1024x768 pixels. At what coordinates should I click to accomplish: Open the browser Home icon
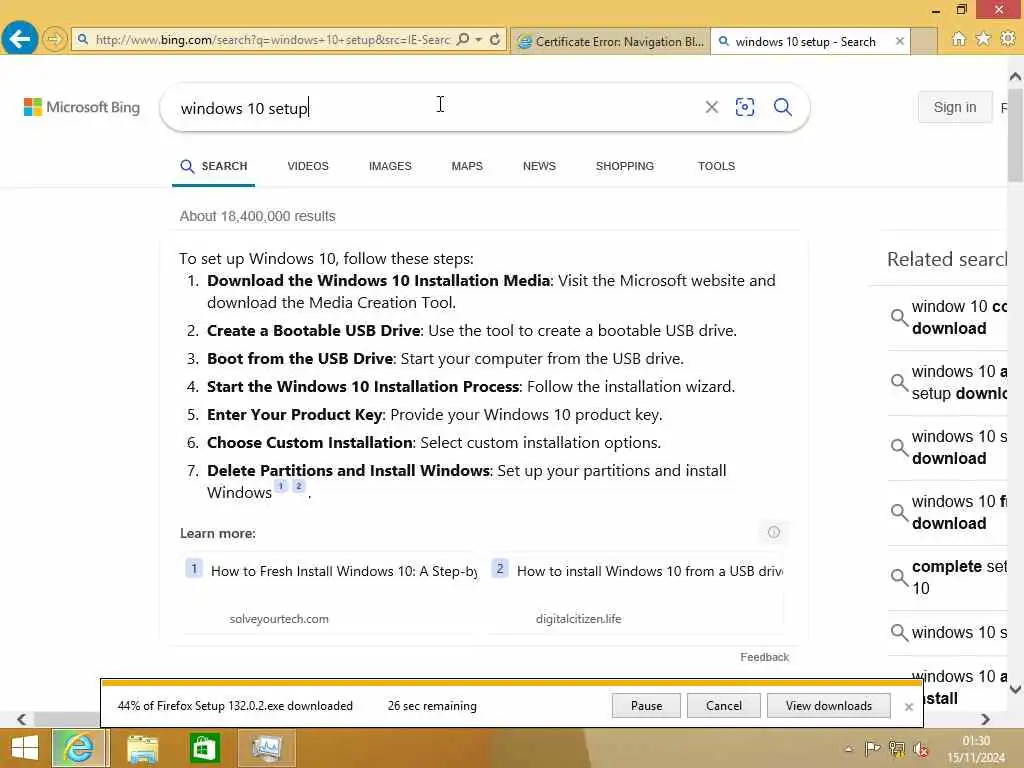click(x=958, y=39)
